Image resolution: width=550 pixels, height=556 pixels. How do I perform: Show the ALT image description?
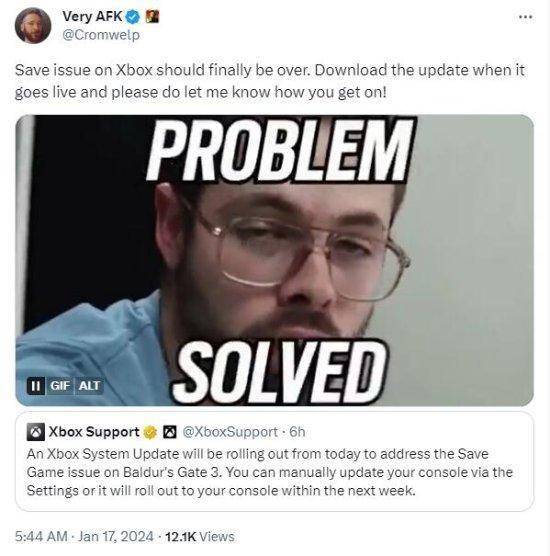[89, 385]
